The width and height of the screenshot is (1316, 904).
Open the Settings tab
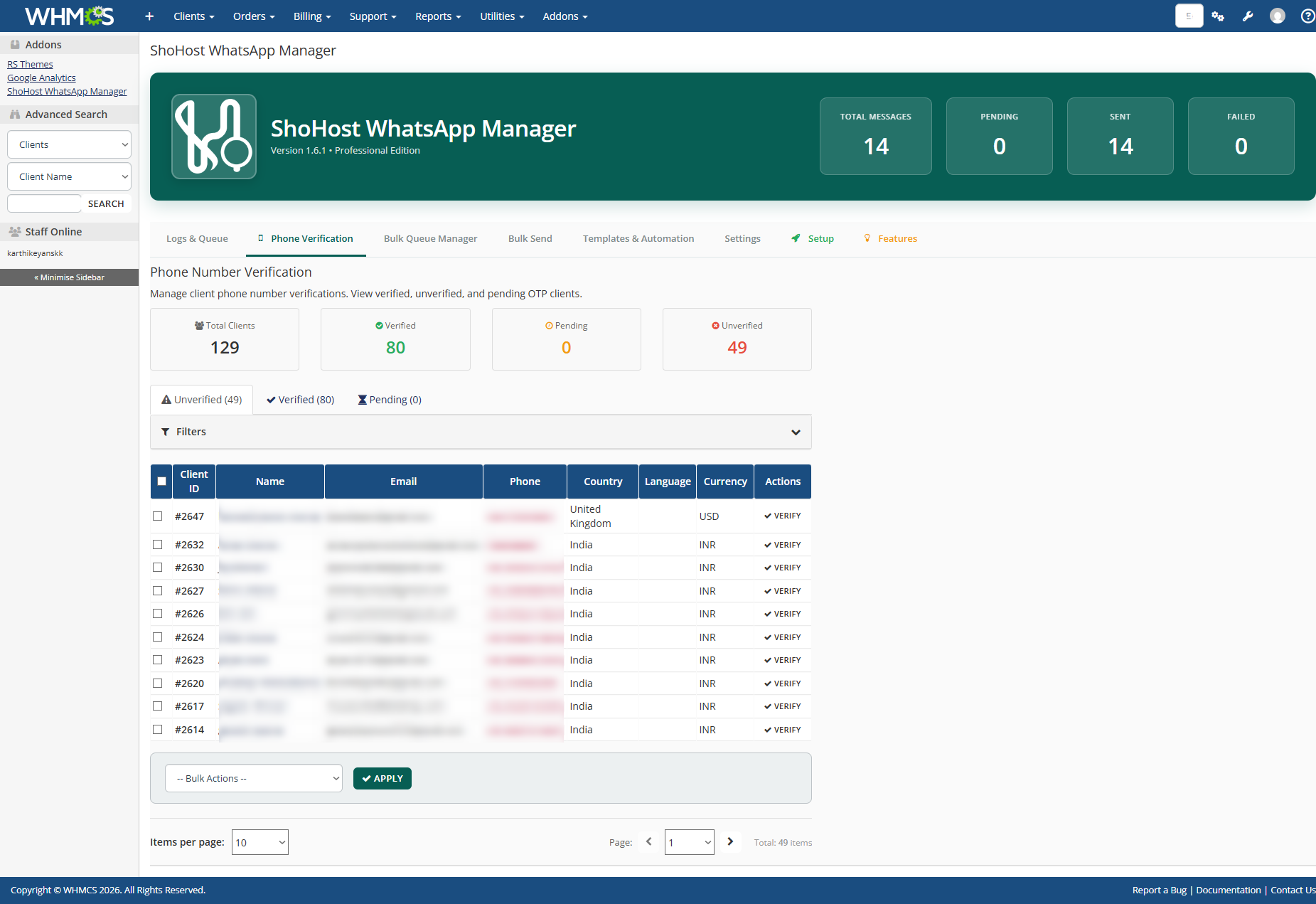pyautogui.click(x=742, y=238)
